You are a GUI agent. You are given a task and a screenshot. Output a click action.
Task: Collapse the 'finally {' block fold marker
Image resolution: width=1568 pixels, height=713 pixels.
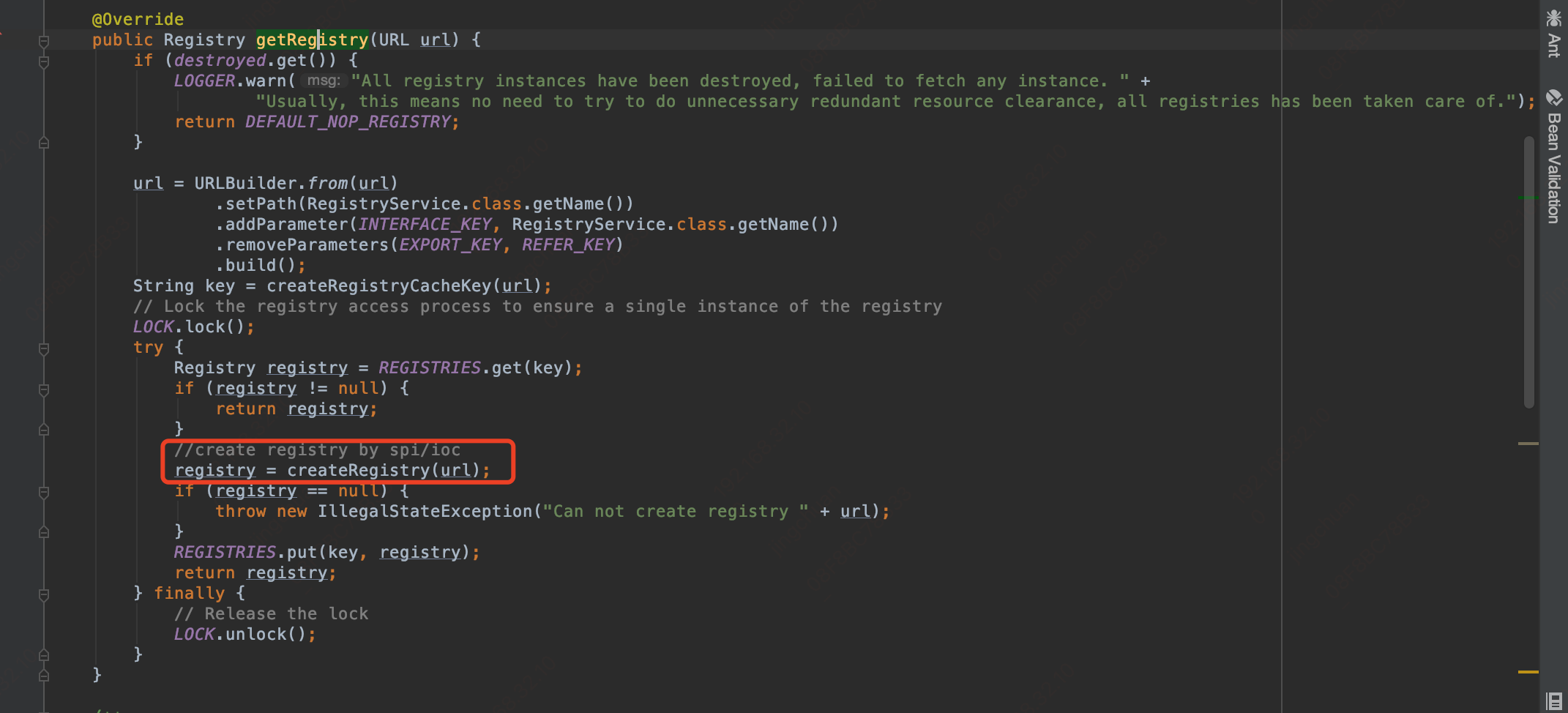point(44,594)
